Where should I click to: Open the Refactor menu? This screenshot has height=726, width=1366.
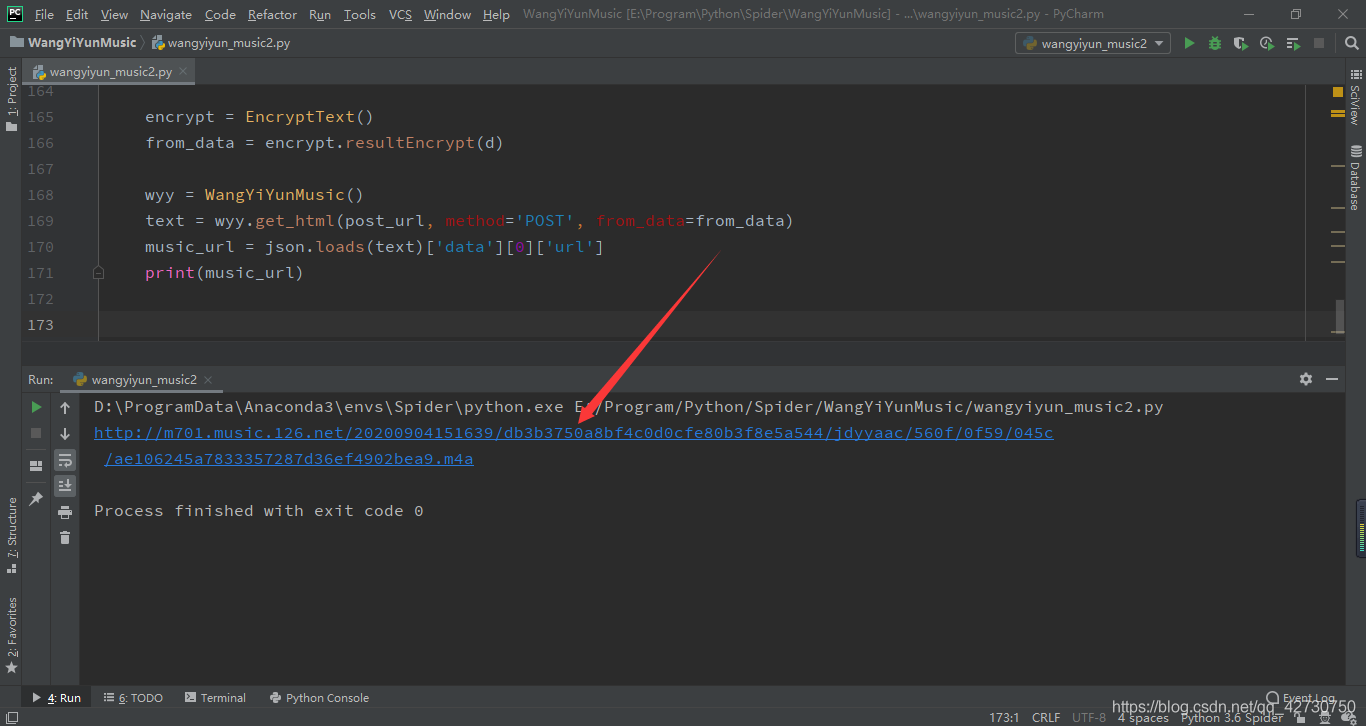272,14
